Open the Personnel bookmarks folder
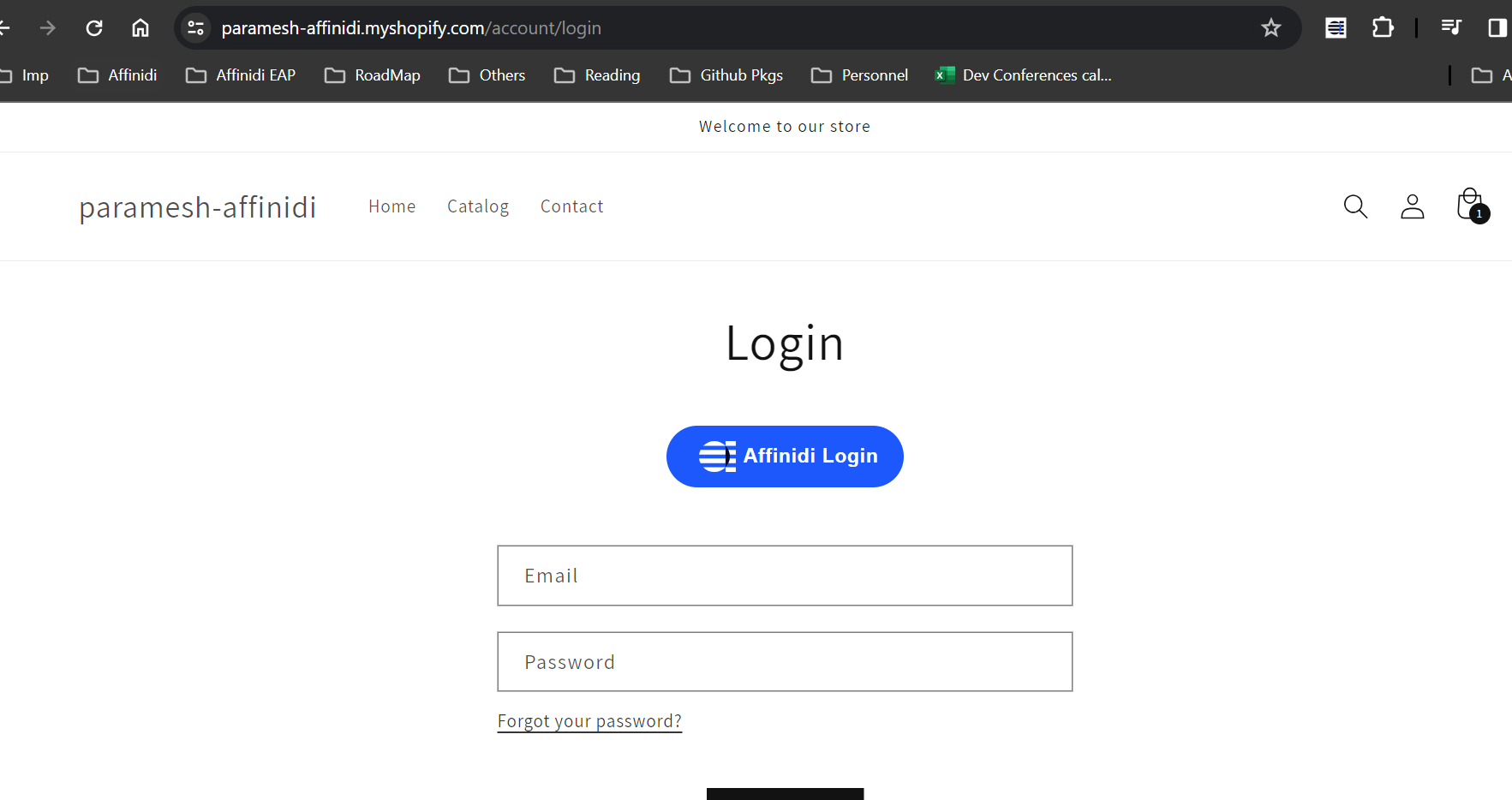The width and height of the screenshot is (1512, 800). click(x=859, y=75)
